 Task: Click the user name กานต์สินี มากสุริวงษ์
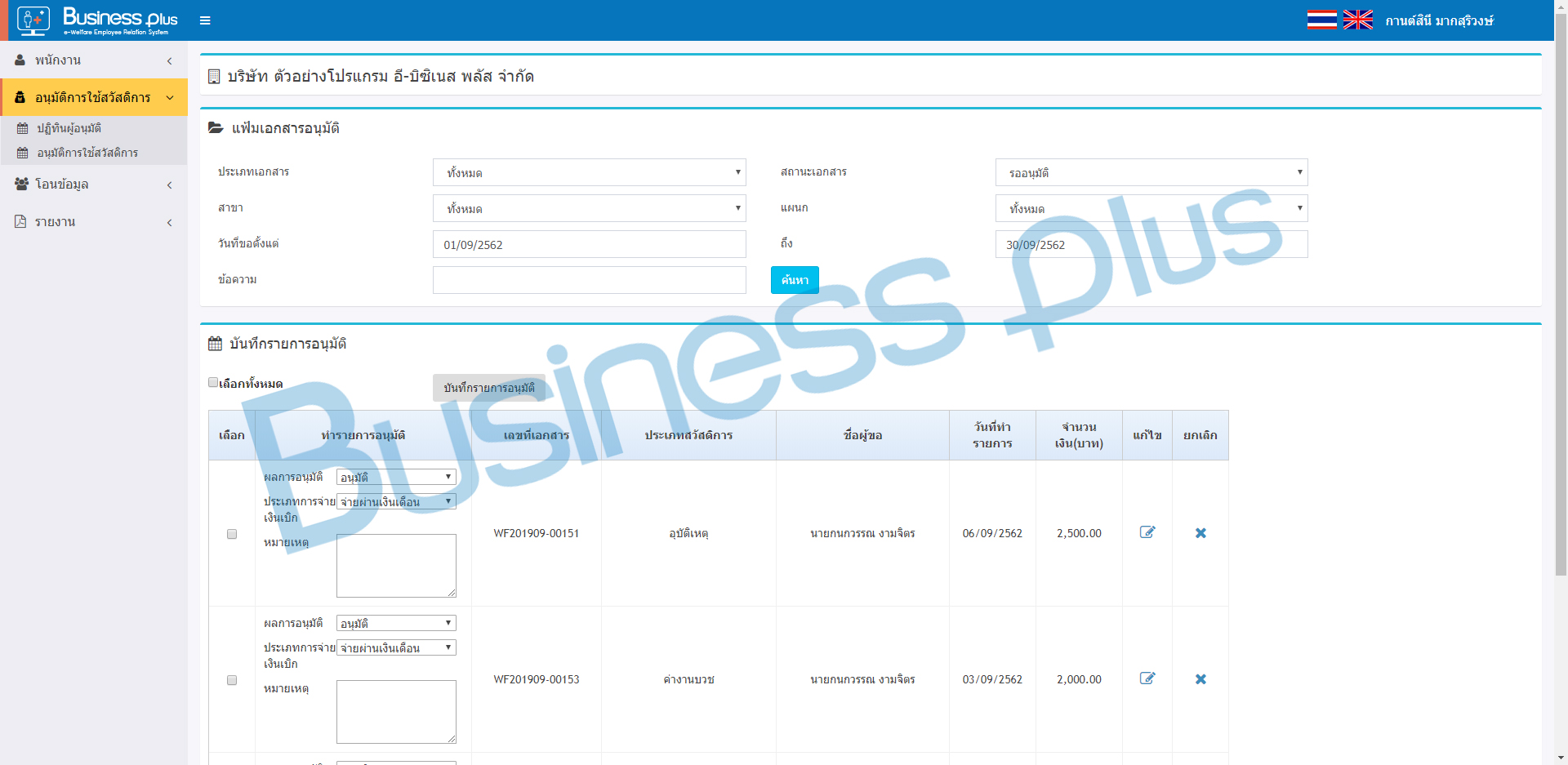pos(1439,20)
